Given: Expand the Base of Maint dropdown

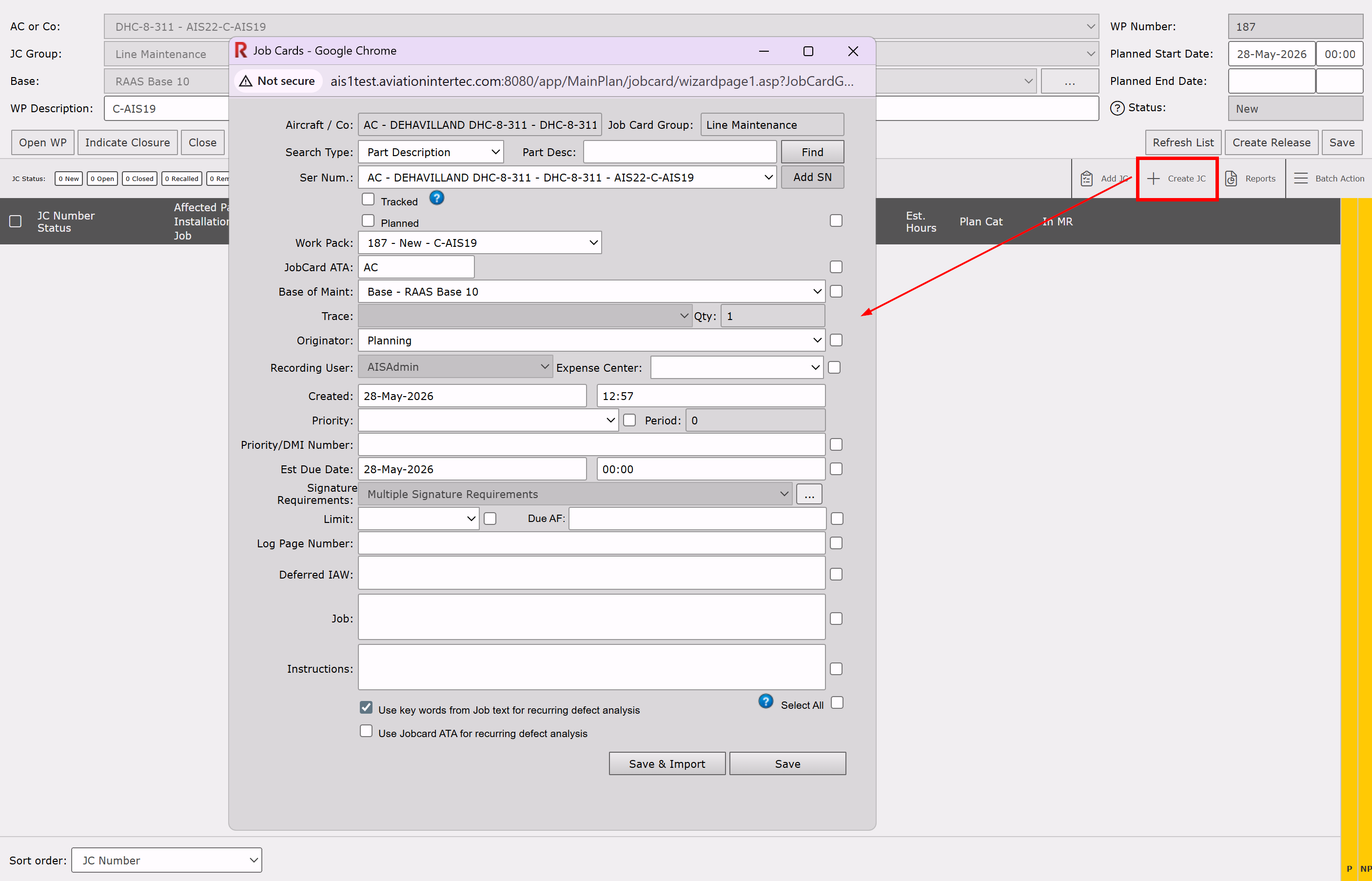Looking at the screenshot, I should [592, 292].
